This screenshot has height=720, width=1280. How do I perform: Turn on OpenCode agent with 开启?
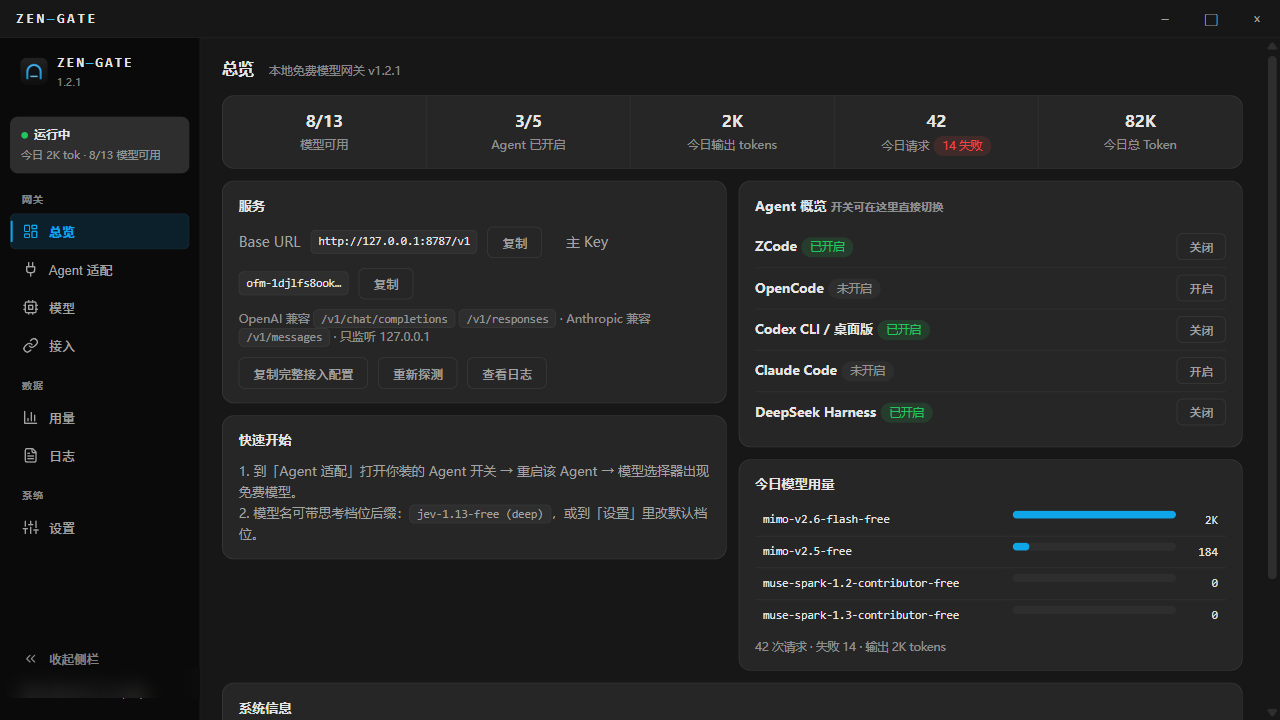click(x=1201, y=289)
